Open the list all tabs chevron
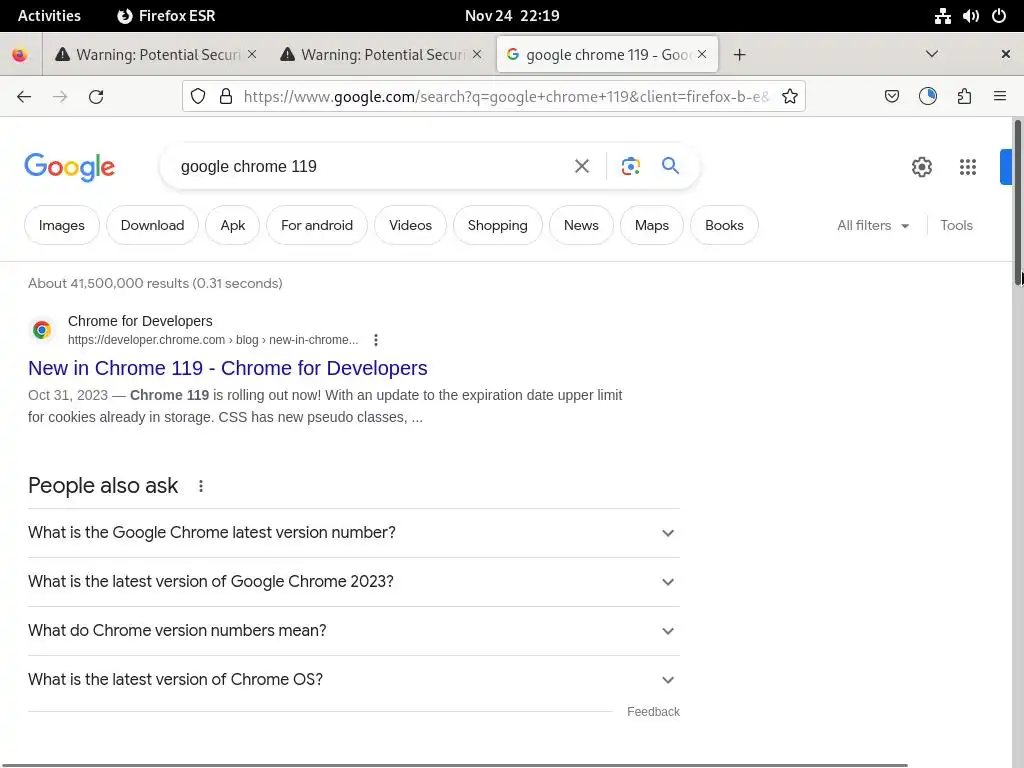The height and width of the screenshot is (768, 1024). tap(932, 54)
